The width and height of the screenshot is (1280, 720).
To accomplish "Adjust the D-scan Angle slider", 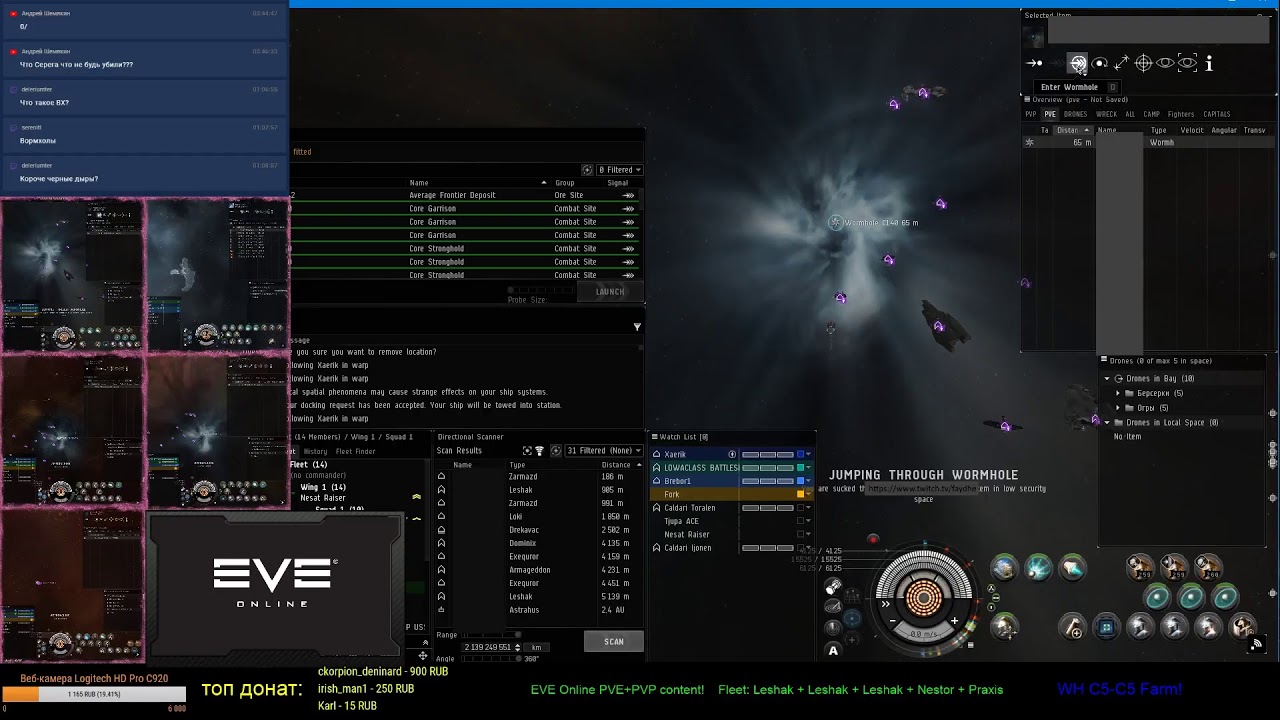I will [490, 658].
